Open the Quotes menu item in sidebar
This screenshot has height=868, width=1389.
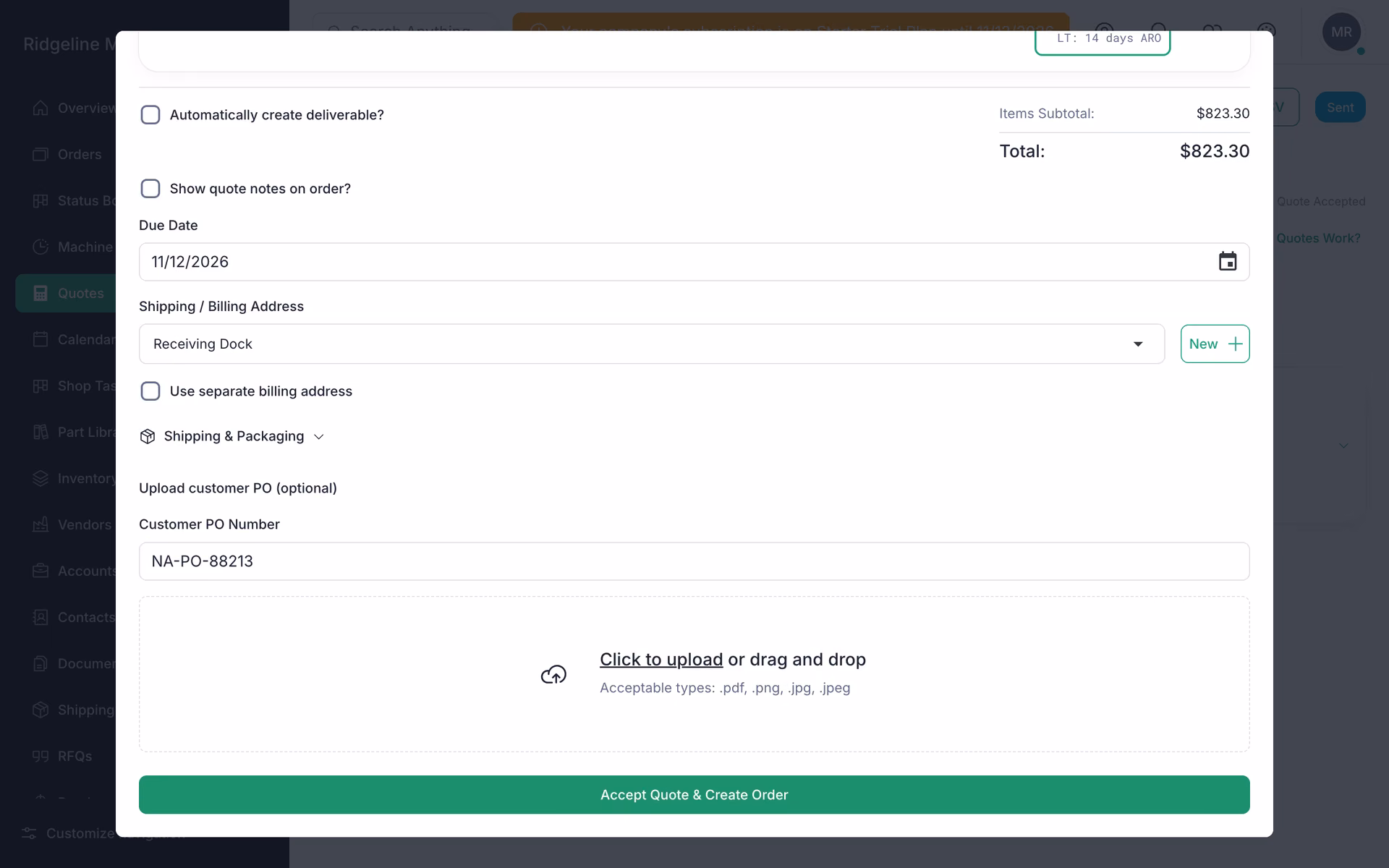coord(66,293)
